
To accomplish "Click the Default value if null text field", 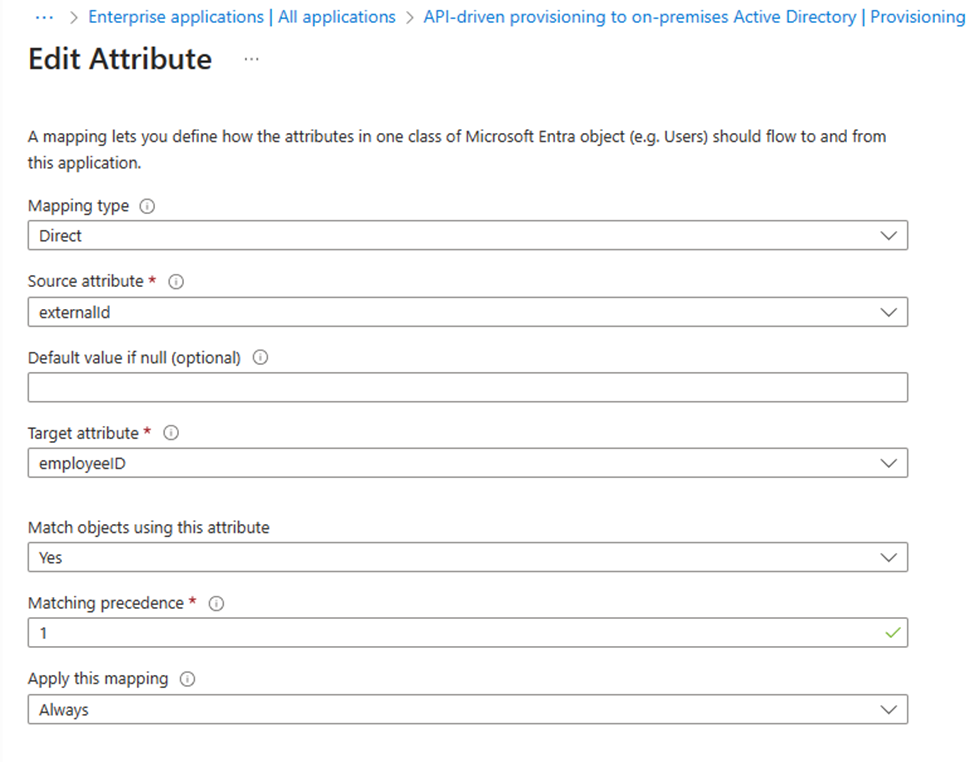I will pyautogui.click(x=467, y=388).
